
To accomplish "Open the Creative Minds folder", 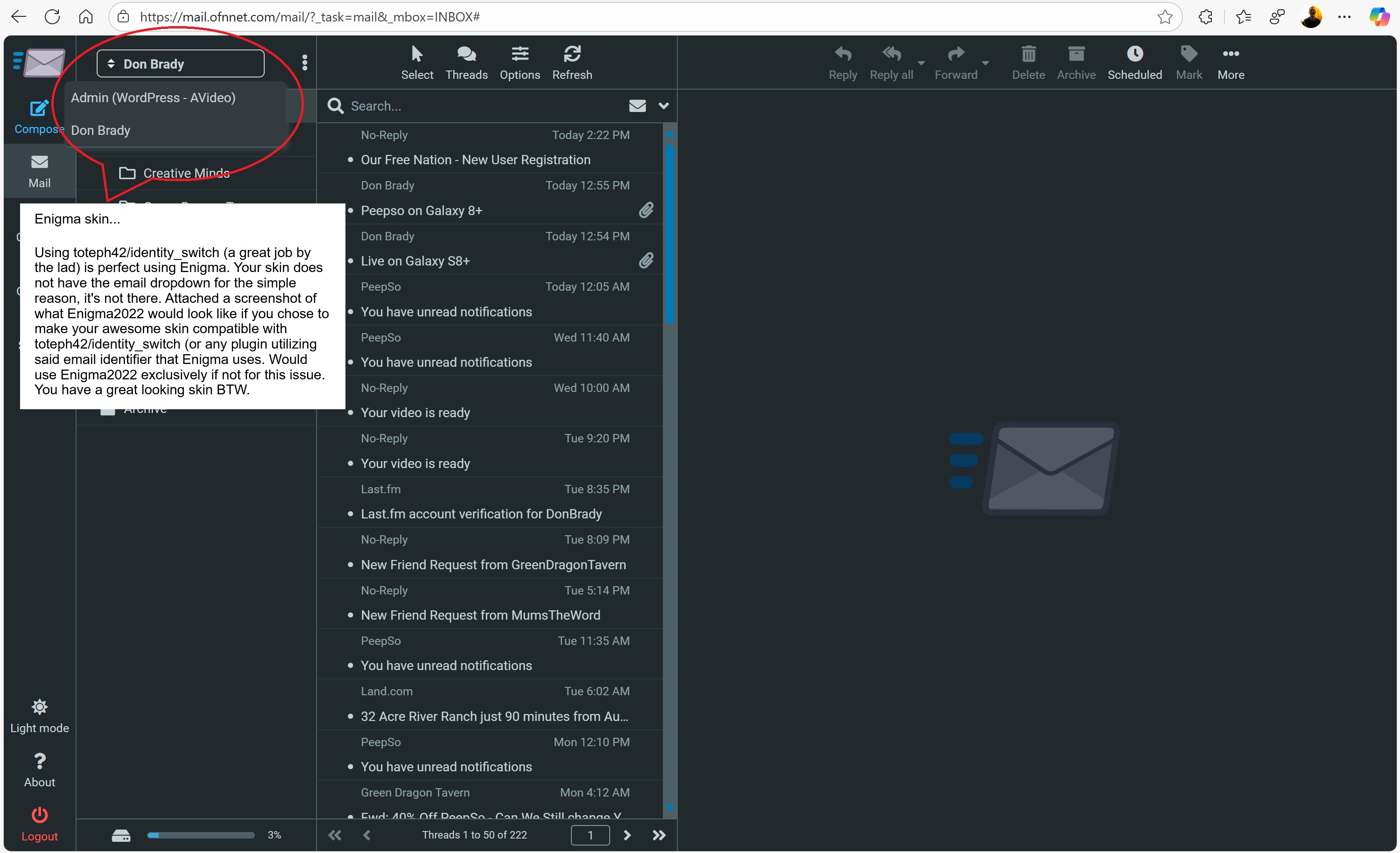I will click(186, 173).
